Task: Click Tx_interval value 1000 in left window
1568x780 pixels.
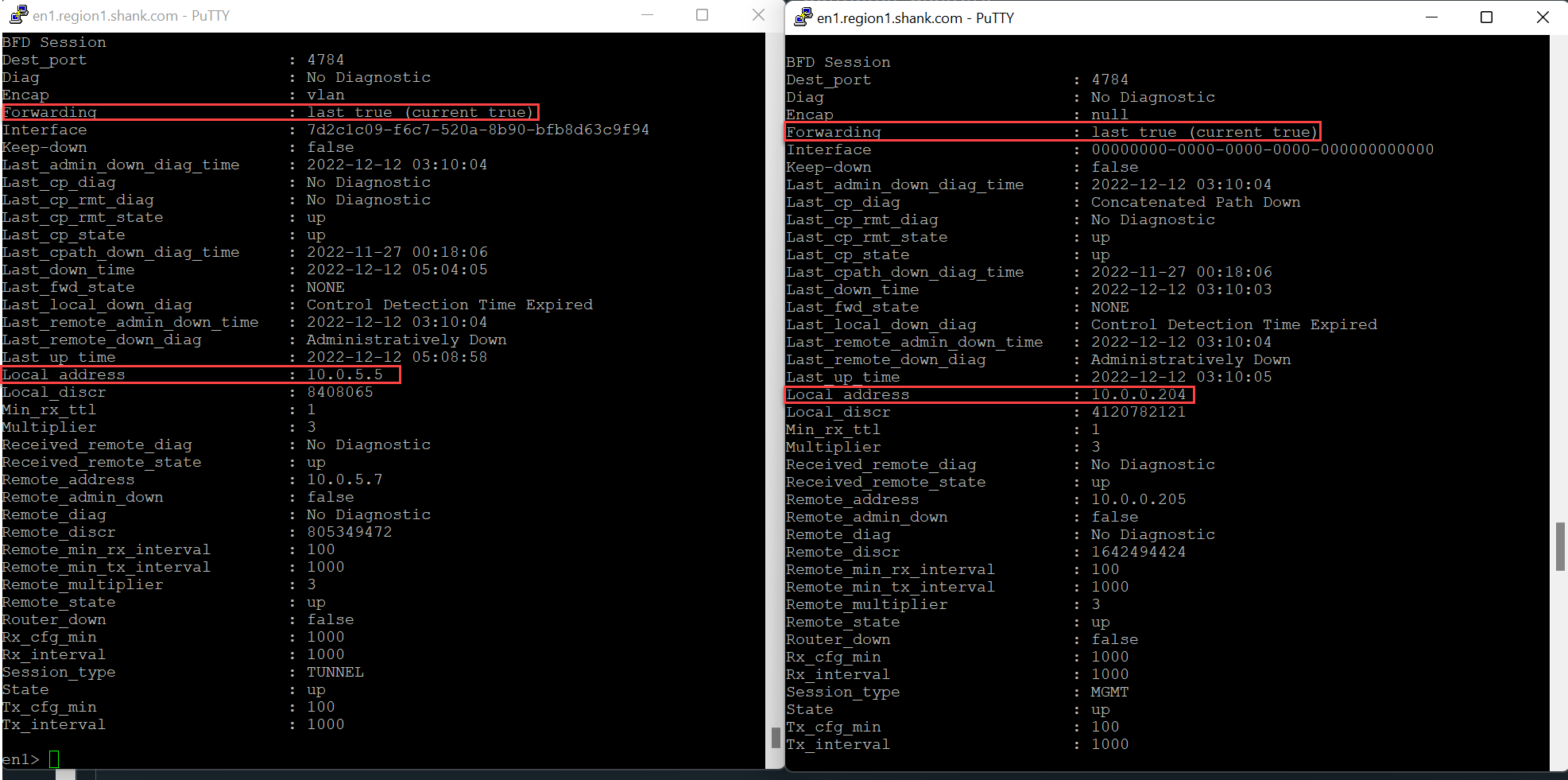Action: (x=326, y=724)
